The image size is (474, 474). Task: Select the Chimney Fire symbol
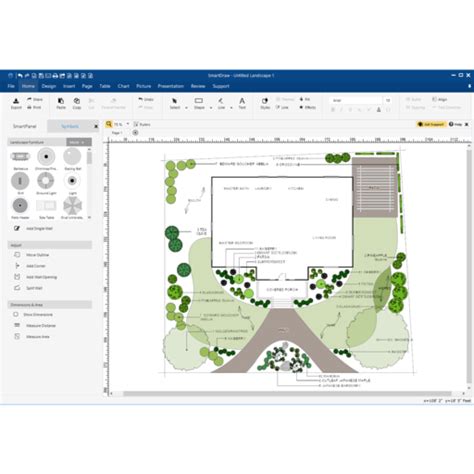pyautogui.click(x=46, y=159)
